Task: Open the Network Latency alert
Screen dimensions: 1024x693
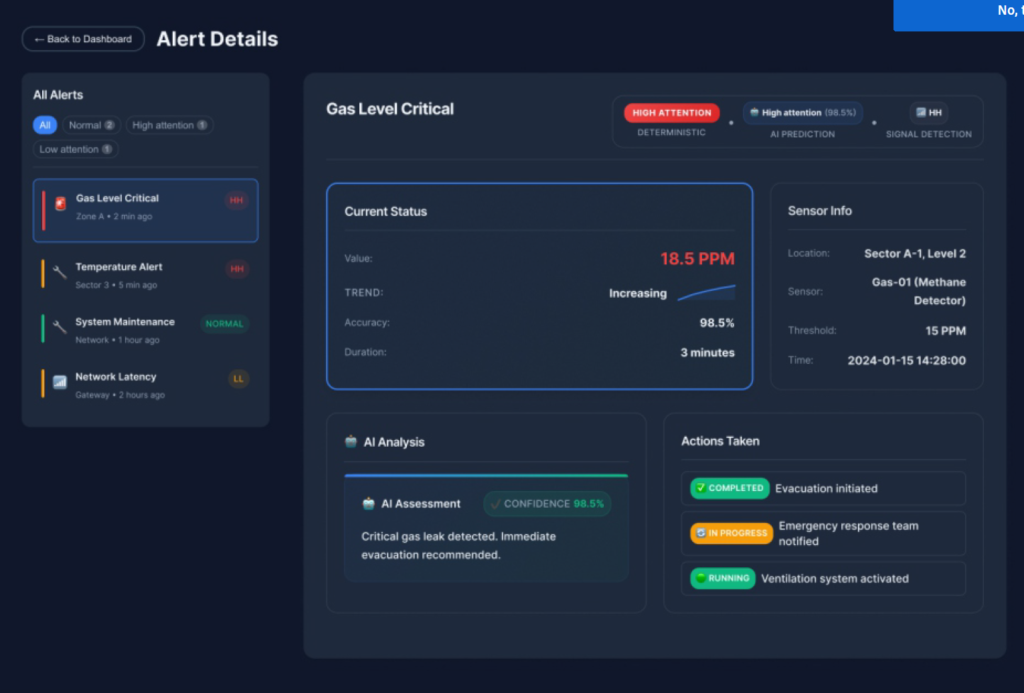Action: click(x=146, y=385)
